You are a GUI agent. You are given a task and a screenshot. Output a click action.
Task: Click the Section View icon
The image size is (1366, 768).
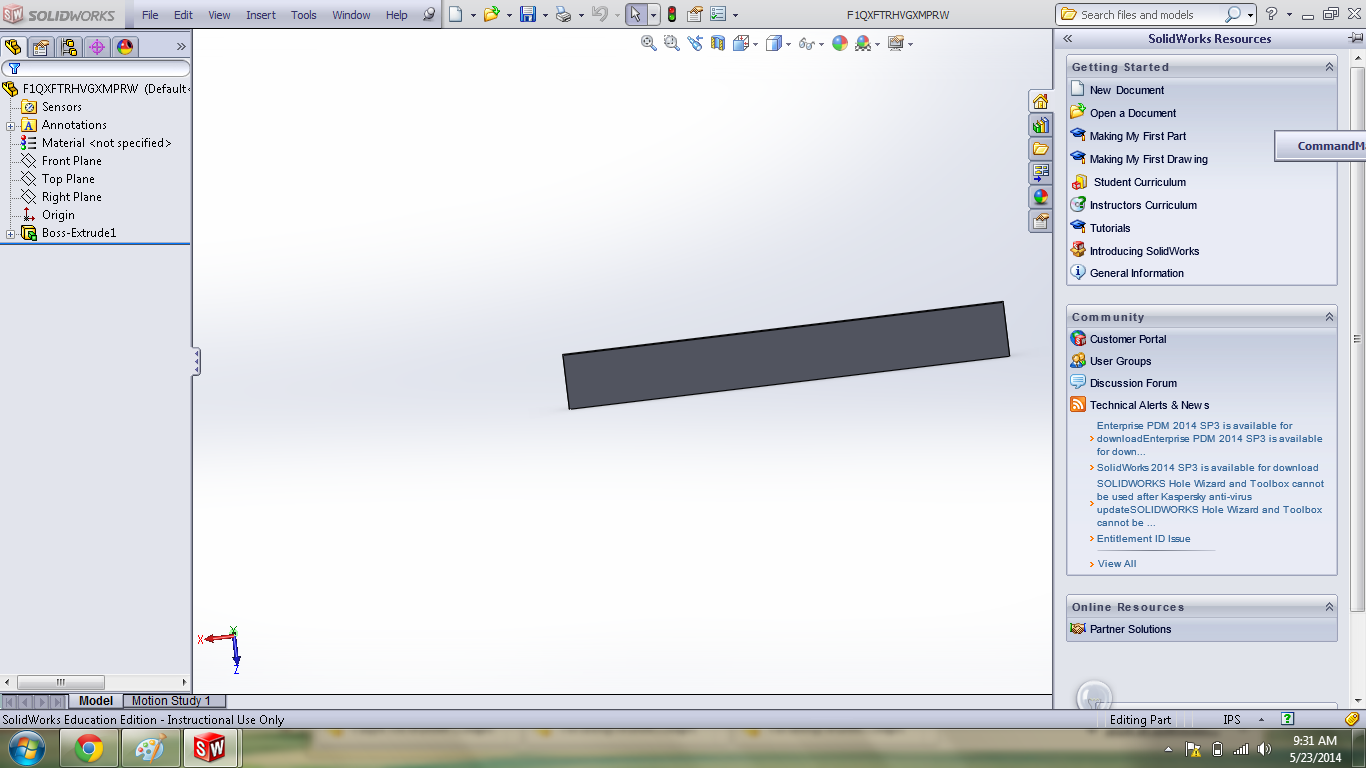click(x=717, y=43)
